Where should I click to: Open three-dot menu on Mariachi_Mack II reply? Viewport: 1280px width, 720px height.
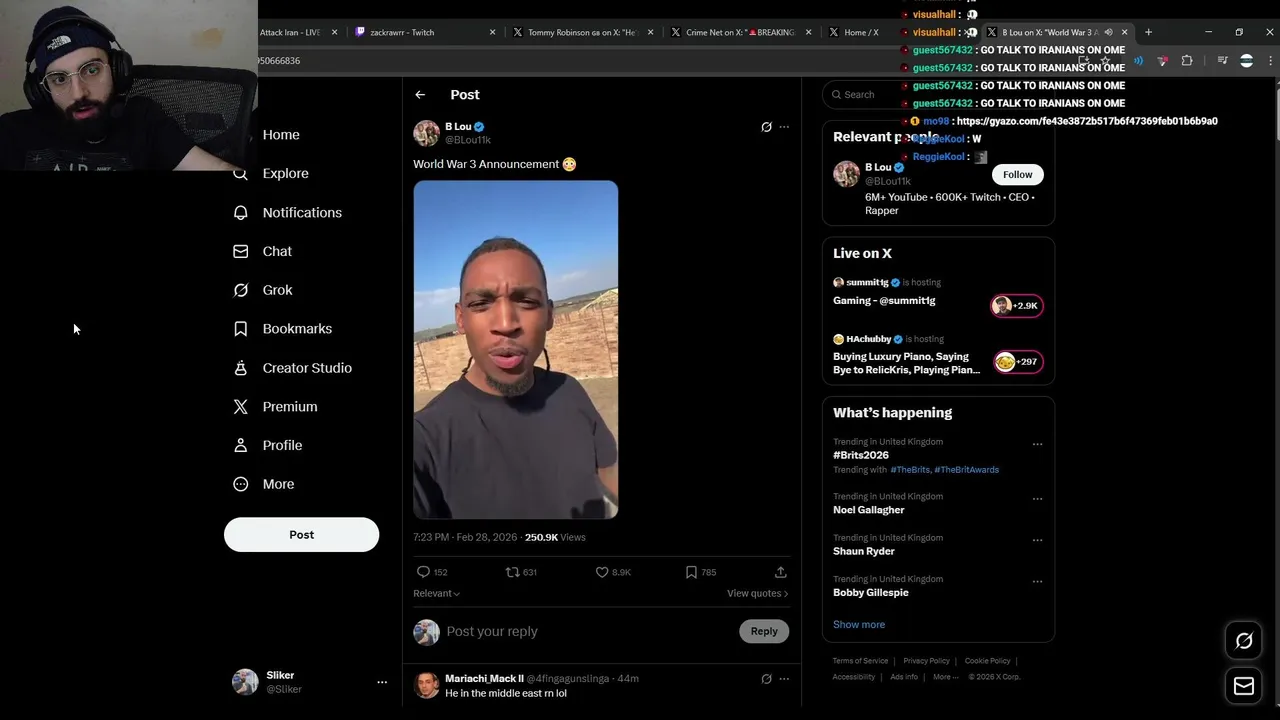pos(784,679)
